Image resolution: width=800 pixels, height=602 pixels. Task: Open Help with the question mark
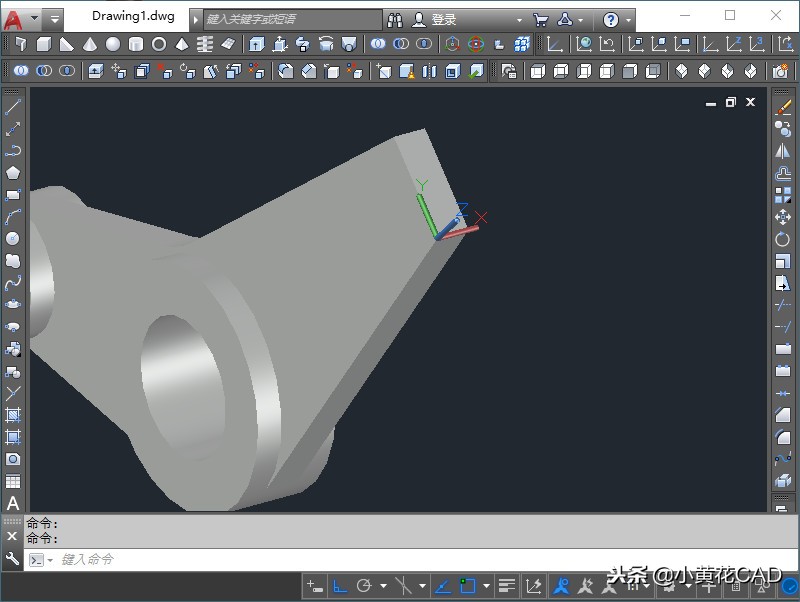(611, 20)
